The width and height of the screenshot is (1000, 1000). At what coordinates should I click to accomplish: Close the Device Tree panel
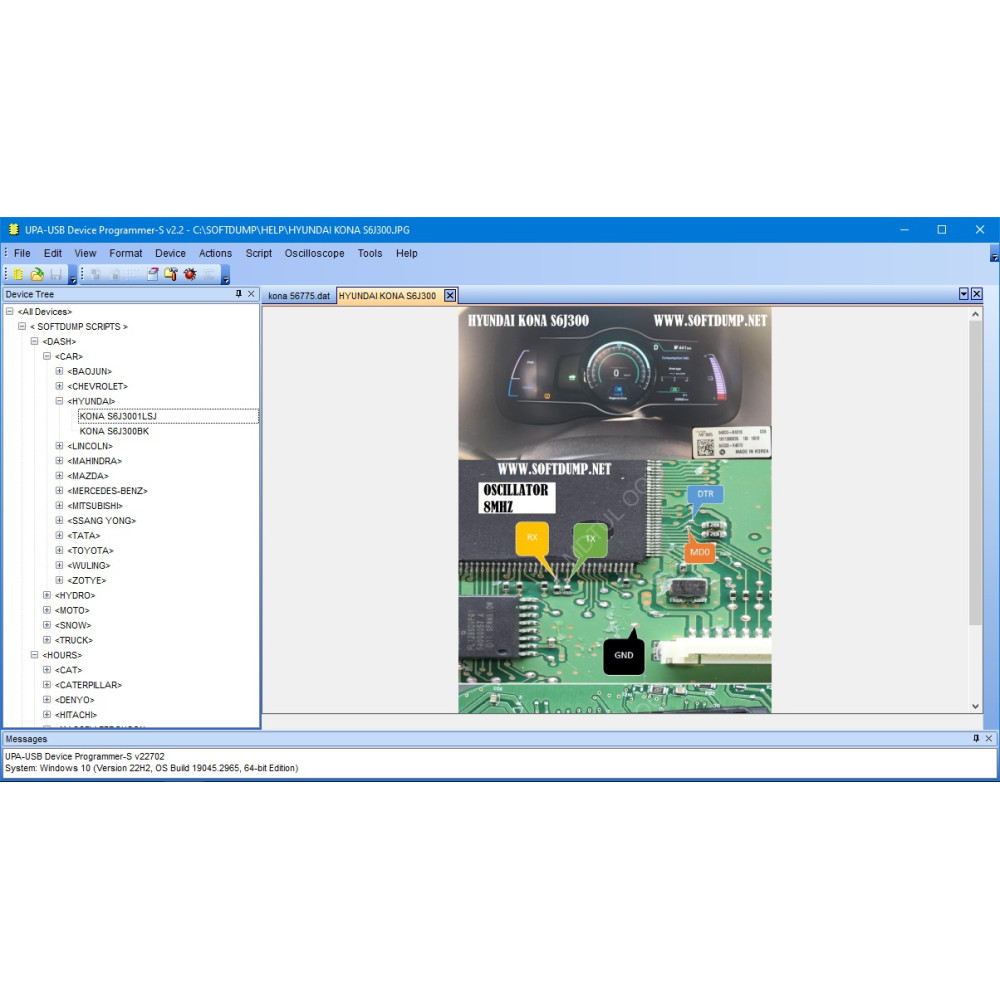[251, 294]
